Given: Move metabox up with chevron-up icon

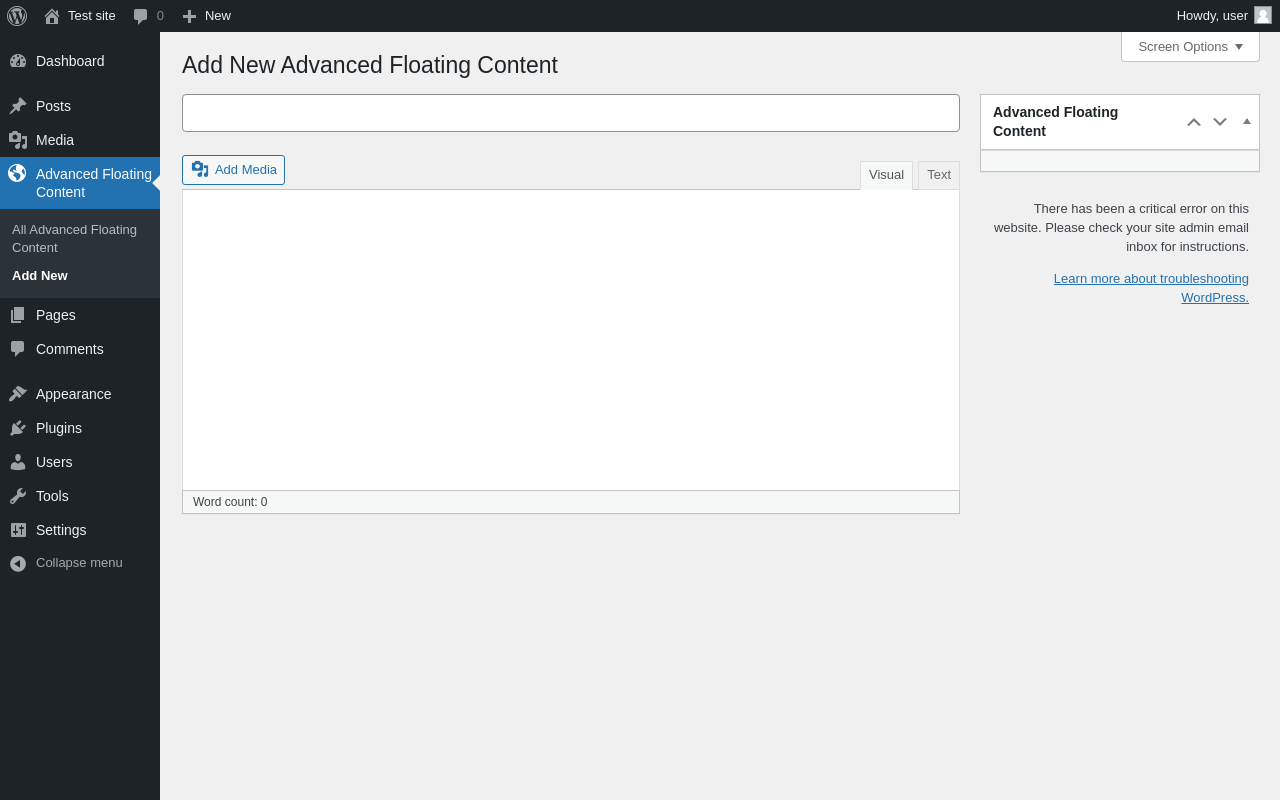Looking at the screenshot, I should point(1194,122).
